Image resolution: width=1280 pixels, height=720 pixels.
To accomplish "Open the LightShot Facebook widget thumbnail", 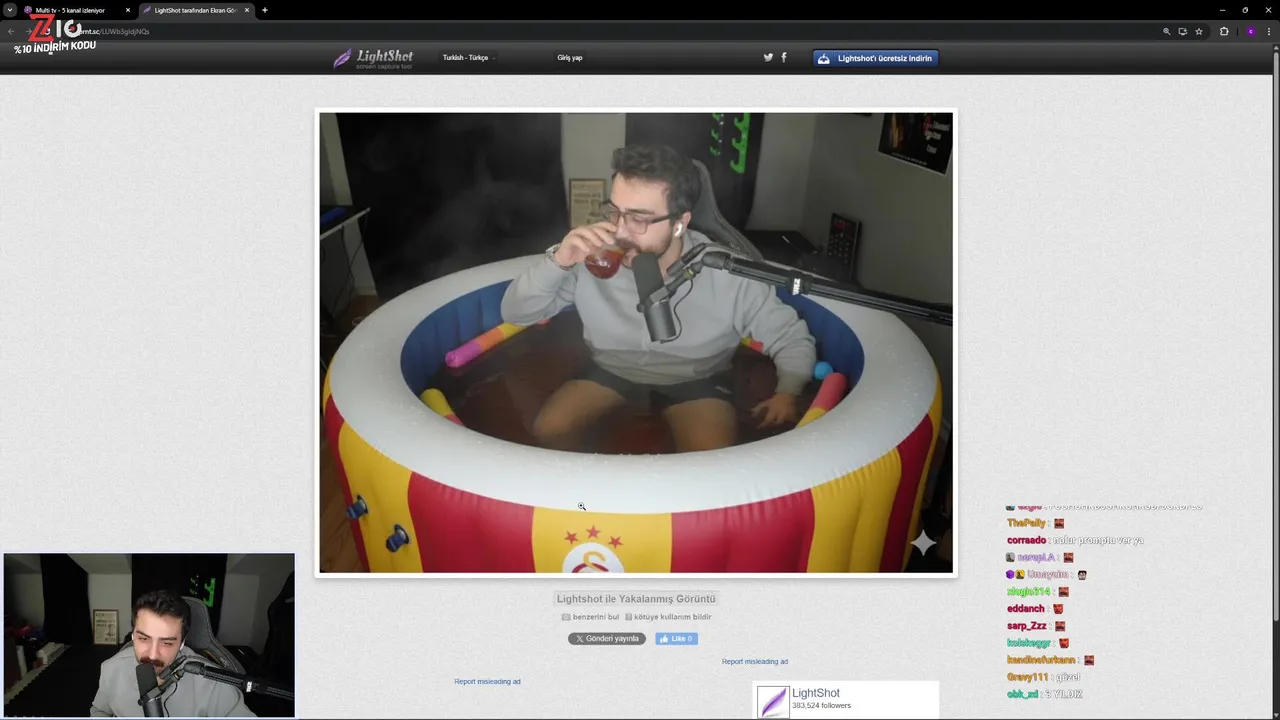I will (x=773, y=701).
